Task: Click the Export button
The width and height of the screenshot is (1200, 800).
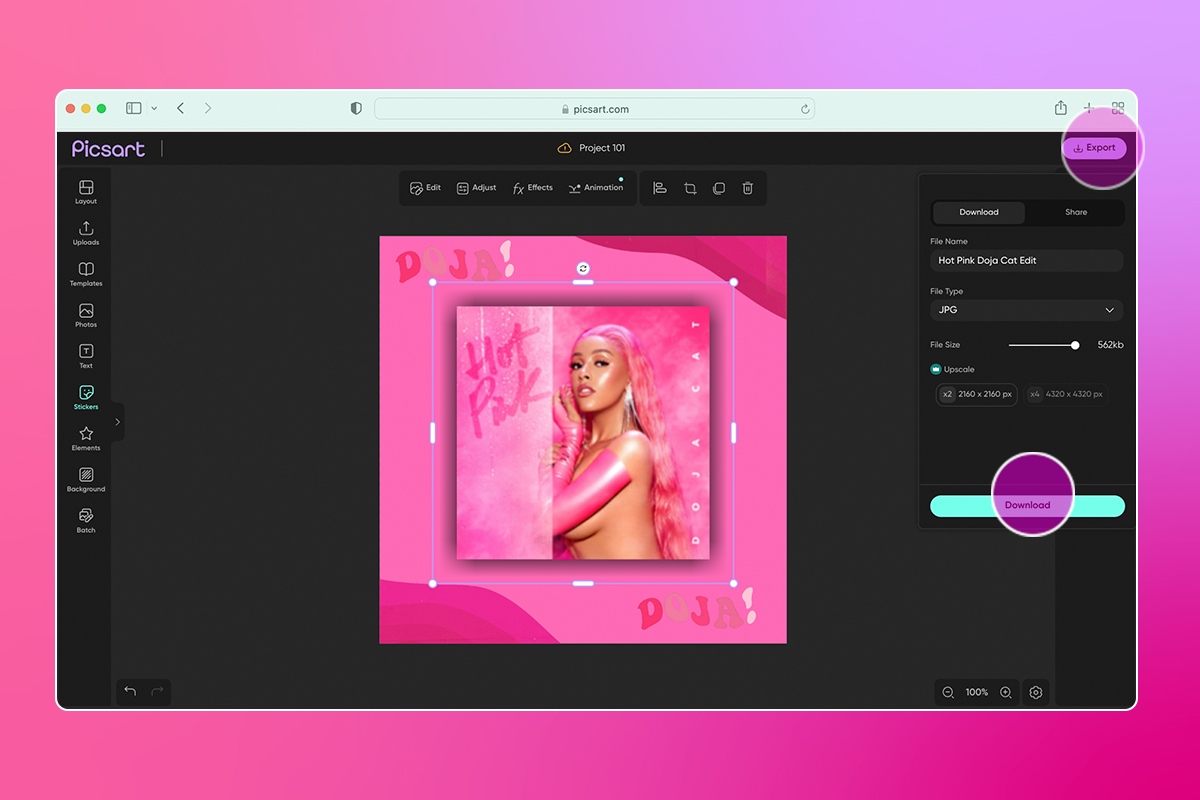Action: [x=1094, y=147]
